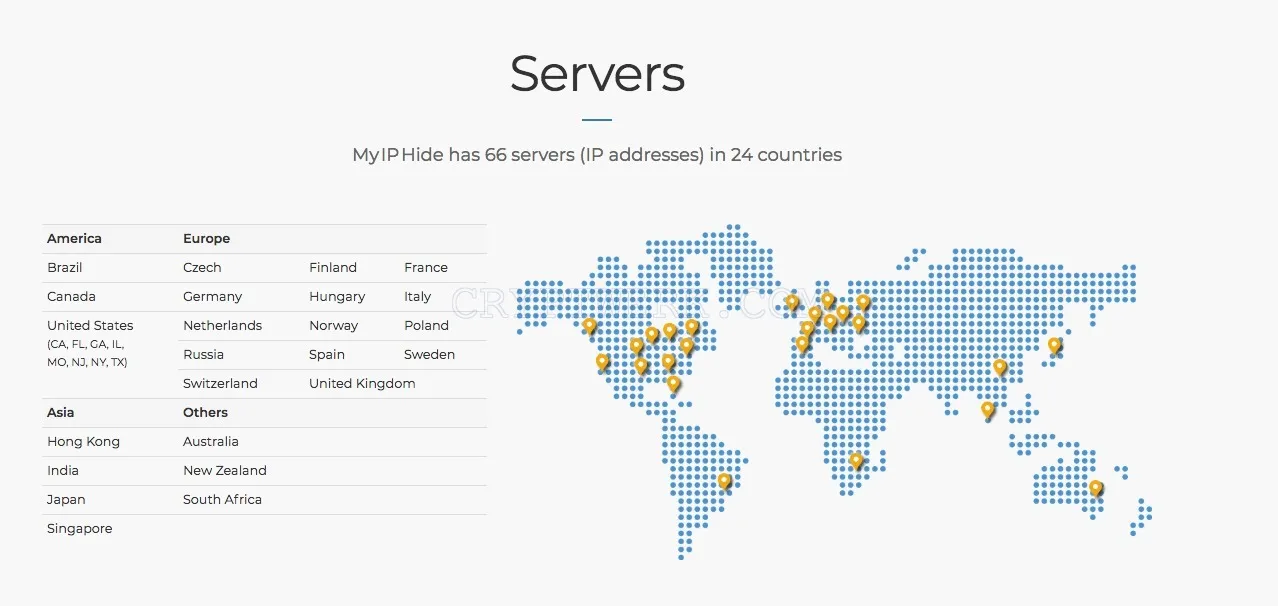1278x606 pixels.
Task: Click the America column header
Action: click(74, 239)
